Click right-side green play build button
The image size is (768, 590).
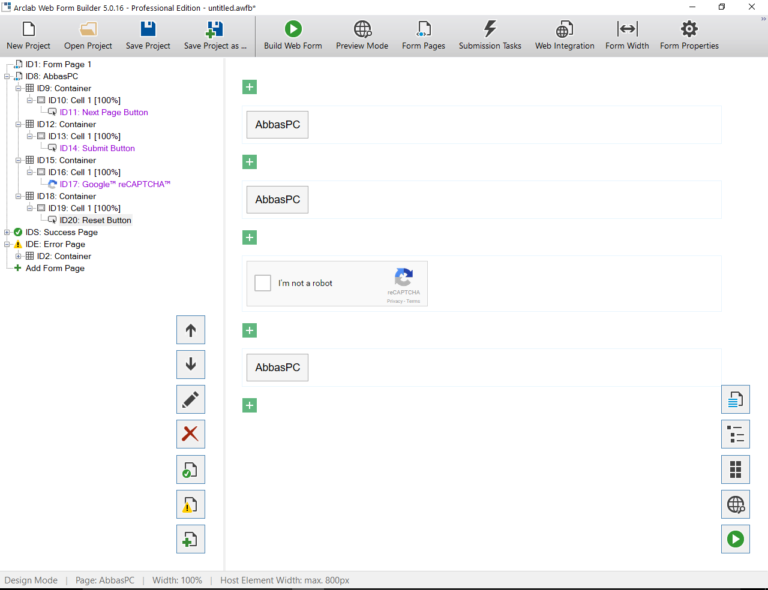pyautogui.click(x=735, y=539)
